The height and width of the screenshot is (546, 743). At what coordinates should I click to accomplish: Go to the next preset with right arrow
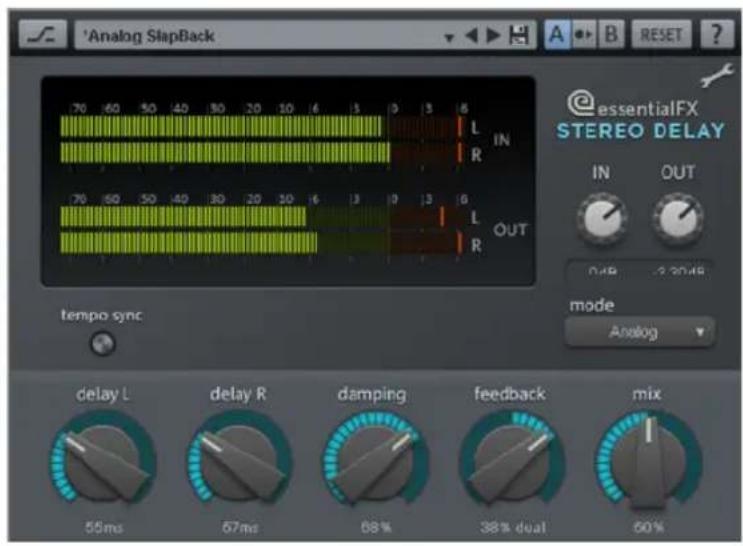[493, 35]
